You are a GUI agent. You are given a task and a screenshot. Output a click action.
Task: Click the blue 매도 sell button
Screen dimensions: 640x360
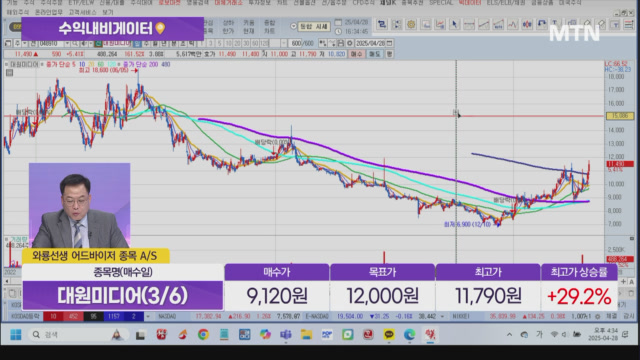coord(374,54)
